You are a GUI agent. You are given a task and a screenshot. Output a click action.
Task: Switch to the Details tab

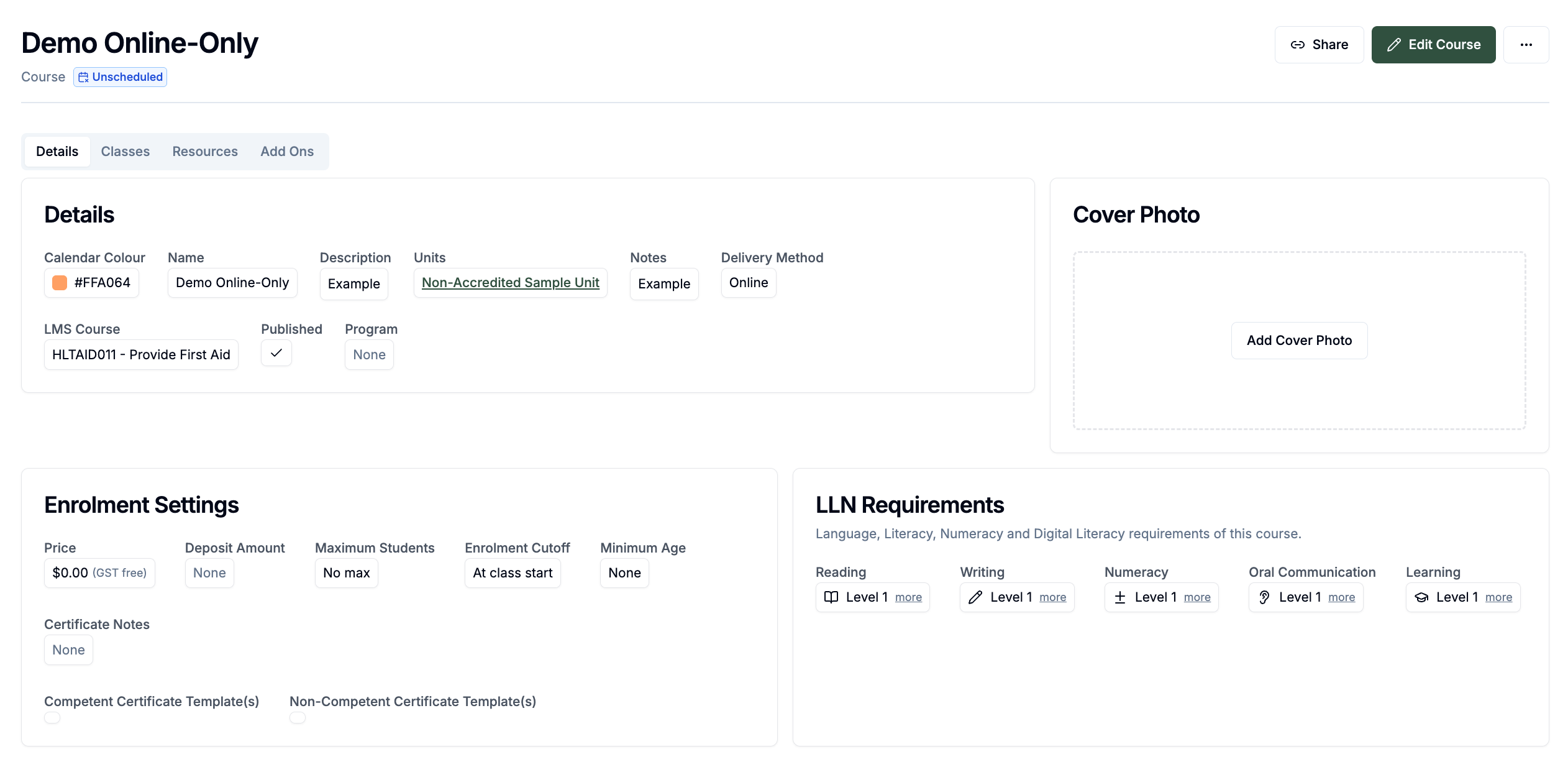pyautogui.click(x=57, y=152)
